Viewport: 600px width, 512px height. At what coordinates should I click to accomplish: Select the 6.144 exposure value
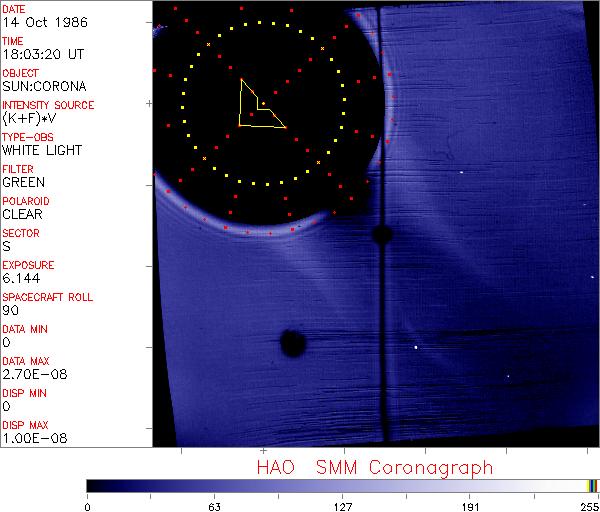20,278
